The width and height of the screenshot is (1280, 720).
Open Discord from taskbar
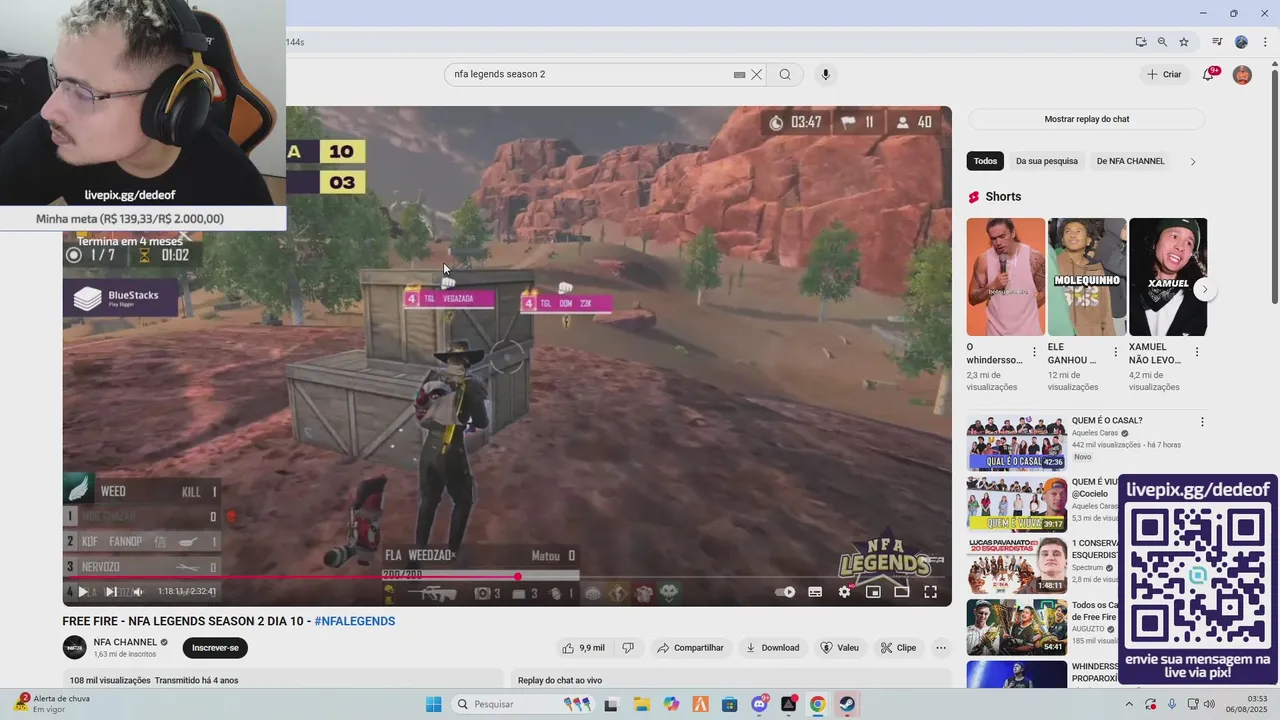(759, 704)
